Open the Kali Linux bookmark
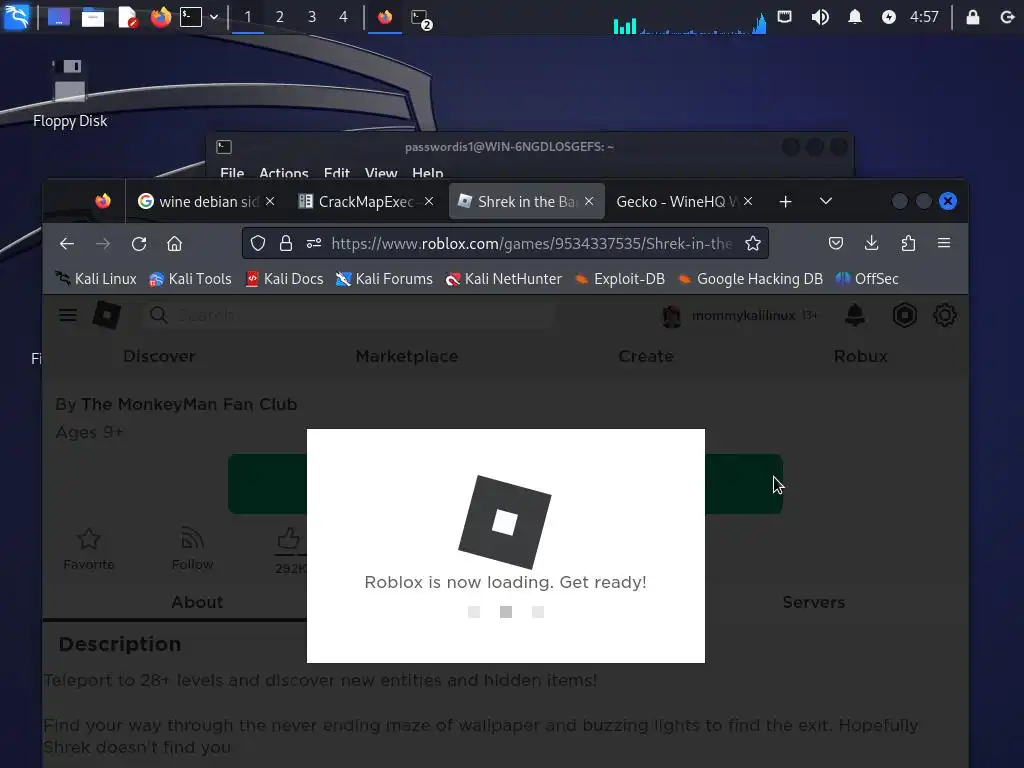Image resolution: width=1024 pixels, height=768 pixels. 96,279
